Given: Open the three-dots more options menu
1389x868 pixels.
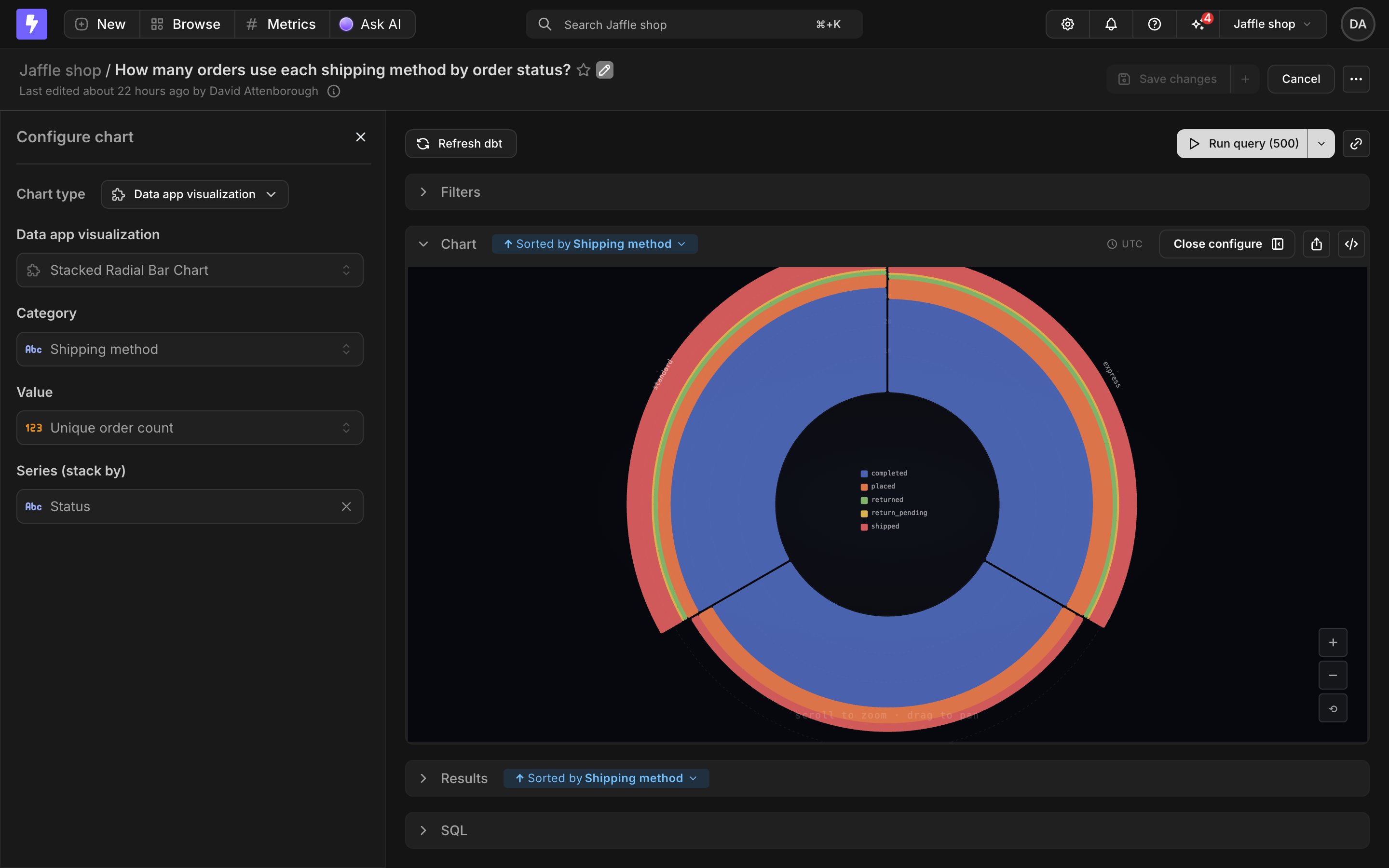Looking at the screenshot, I should [x=1356, y=79].
